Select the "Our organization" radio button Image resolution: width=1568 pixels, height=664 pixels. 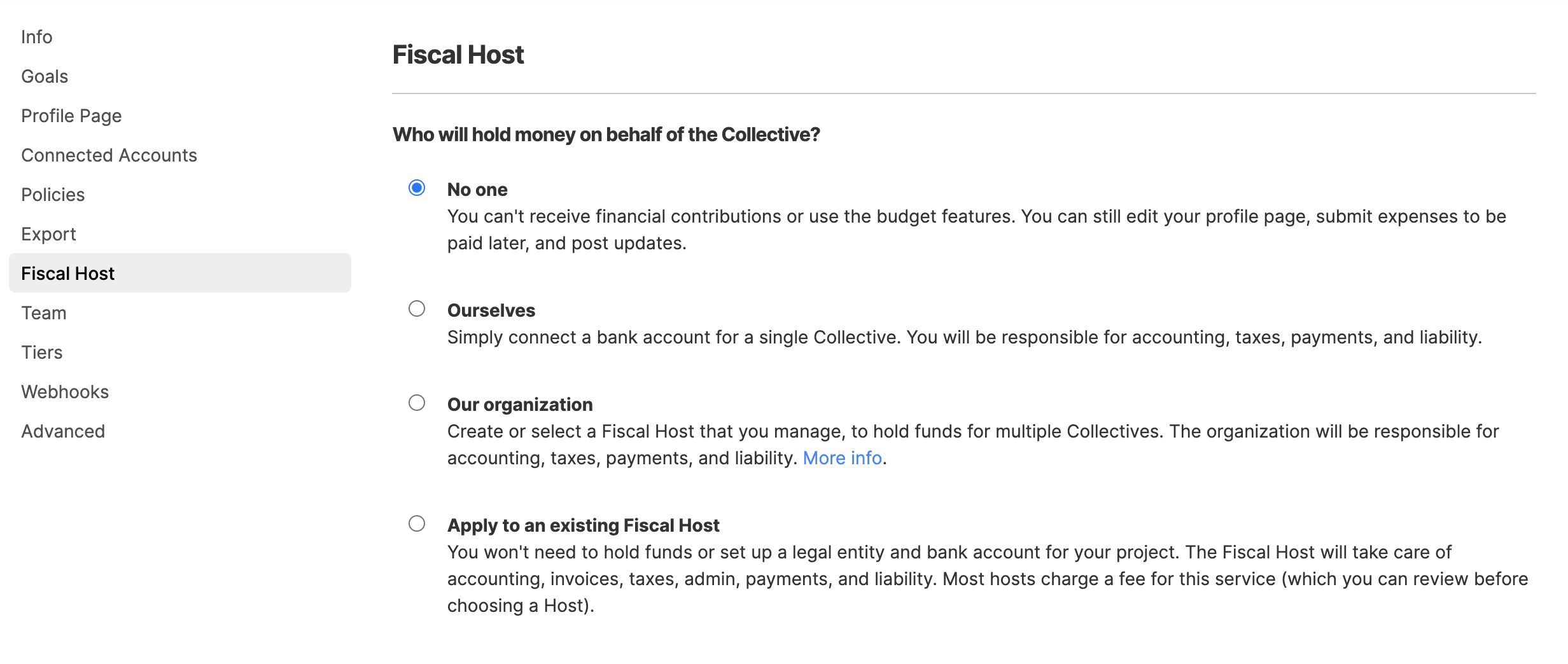point(417,403)
